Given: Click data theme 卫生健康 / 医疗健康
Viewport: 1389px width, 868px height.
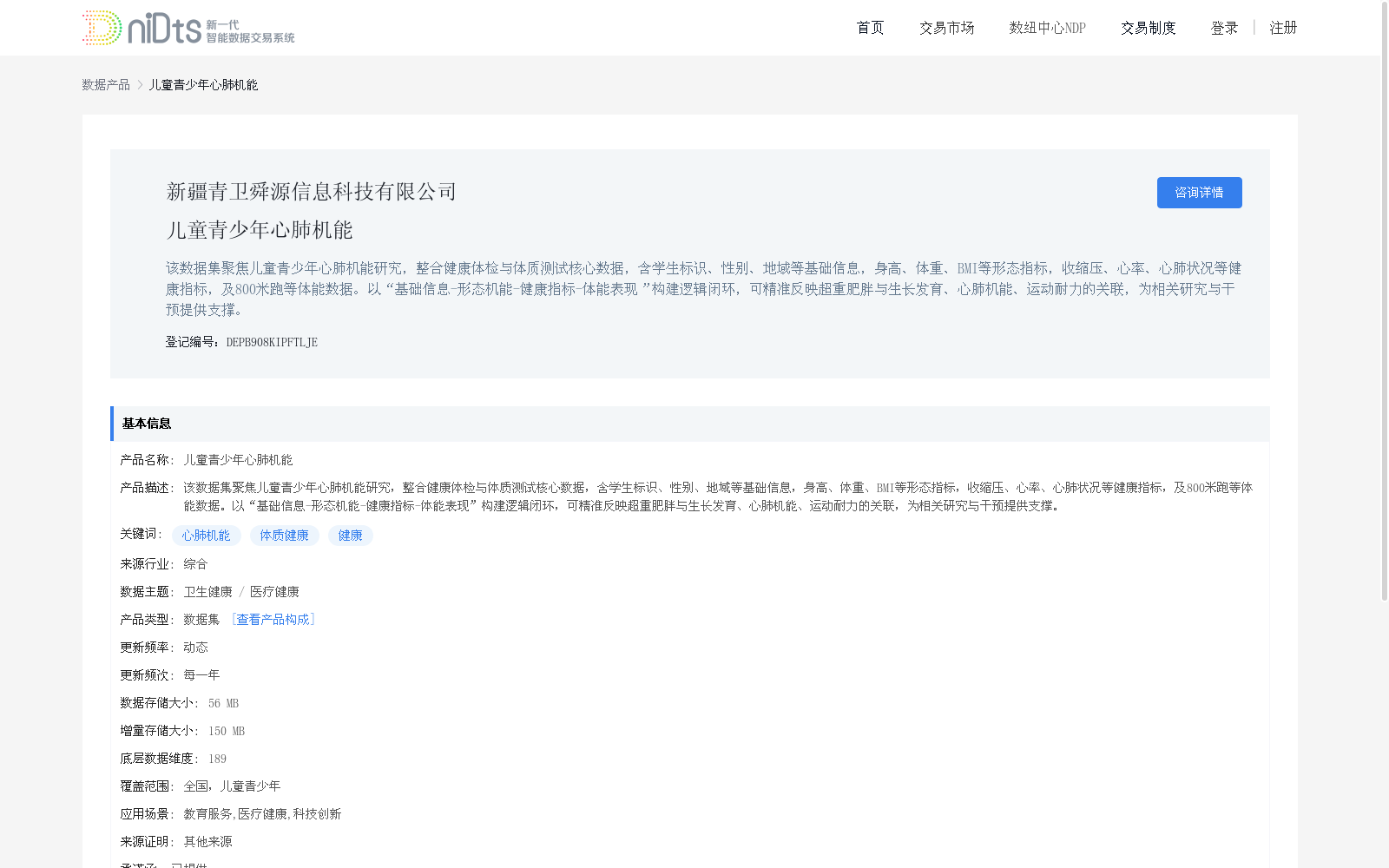Looking at the screenshot, I should [x=241, y=591].
